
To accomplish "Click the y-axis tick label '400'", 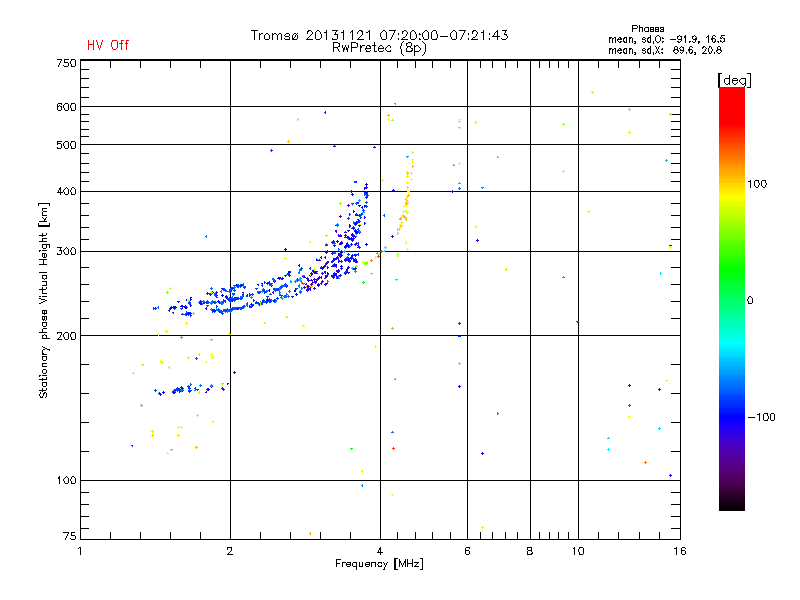I will tap(66, 191).
